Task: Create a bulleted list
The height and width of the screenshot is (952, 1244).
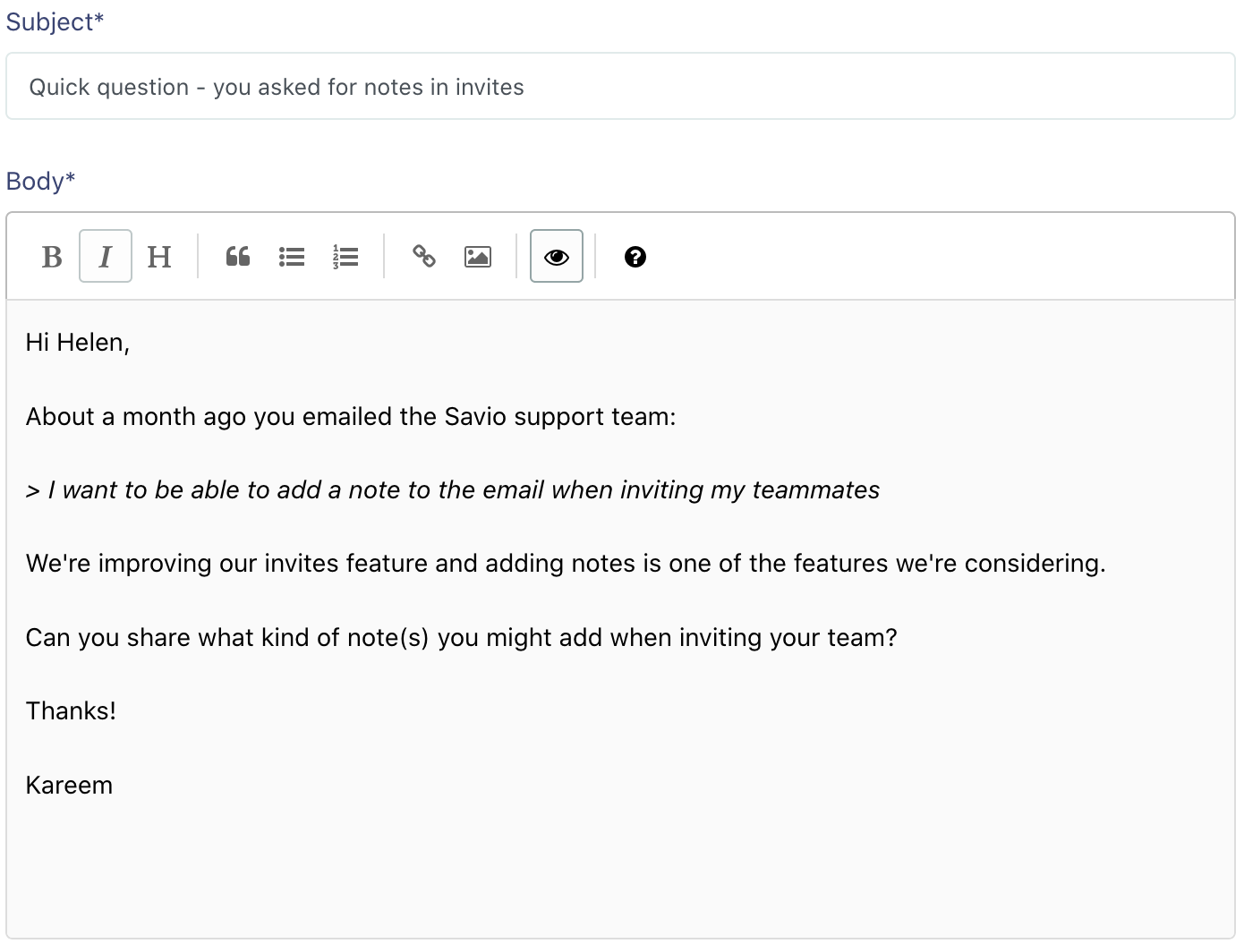Action: click(292, 257)
